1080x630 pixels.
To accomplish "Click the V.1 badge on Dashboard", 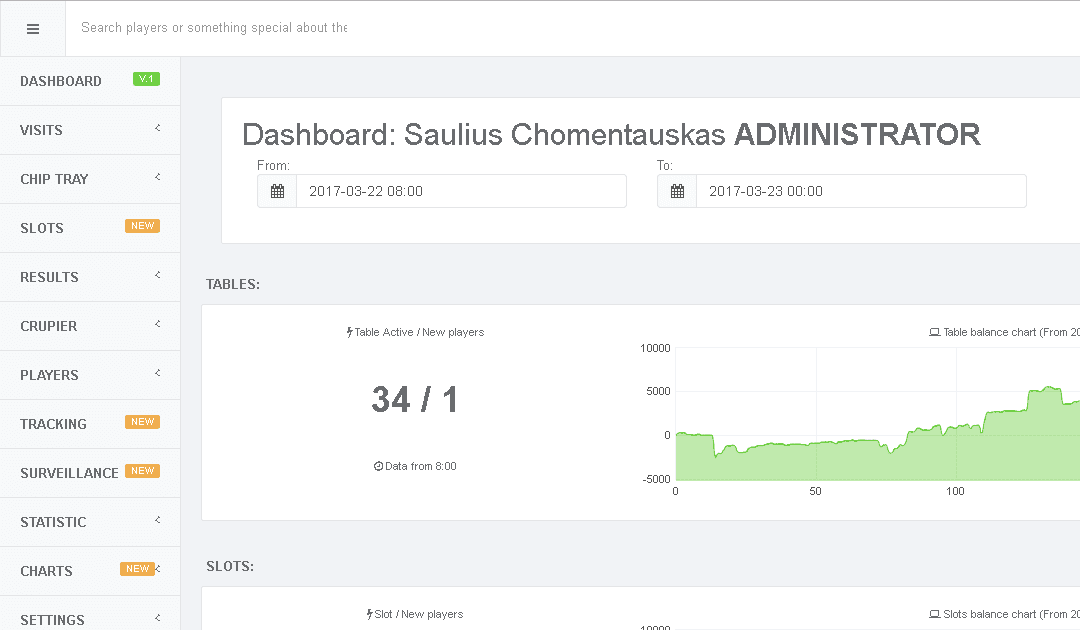I will coord(146,79).
